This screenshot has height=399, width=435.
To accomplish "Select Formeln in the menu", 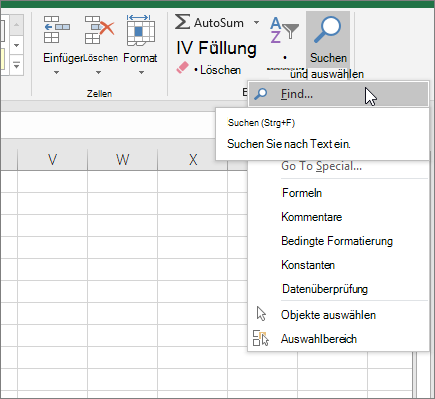I will tap(338, 193).
